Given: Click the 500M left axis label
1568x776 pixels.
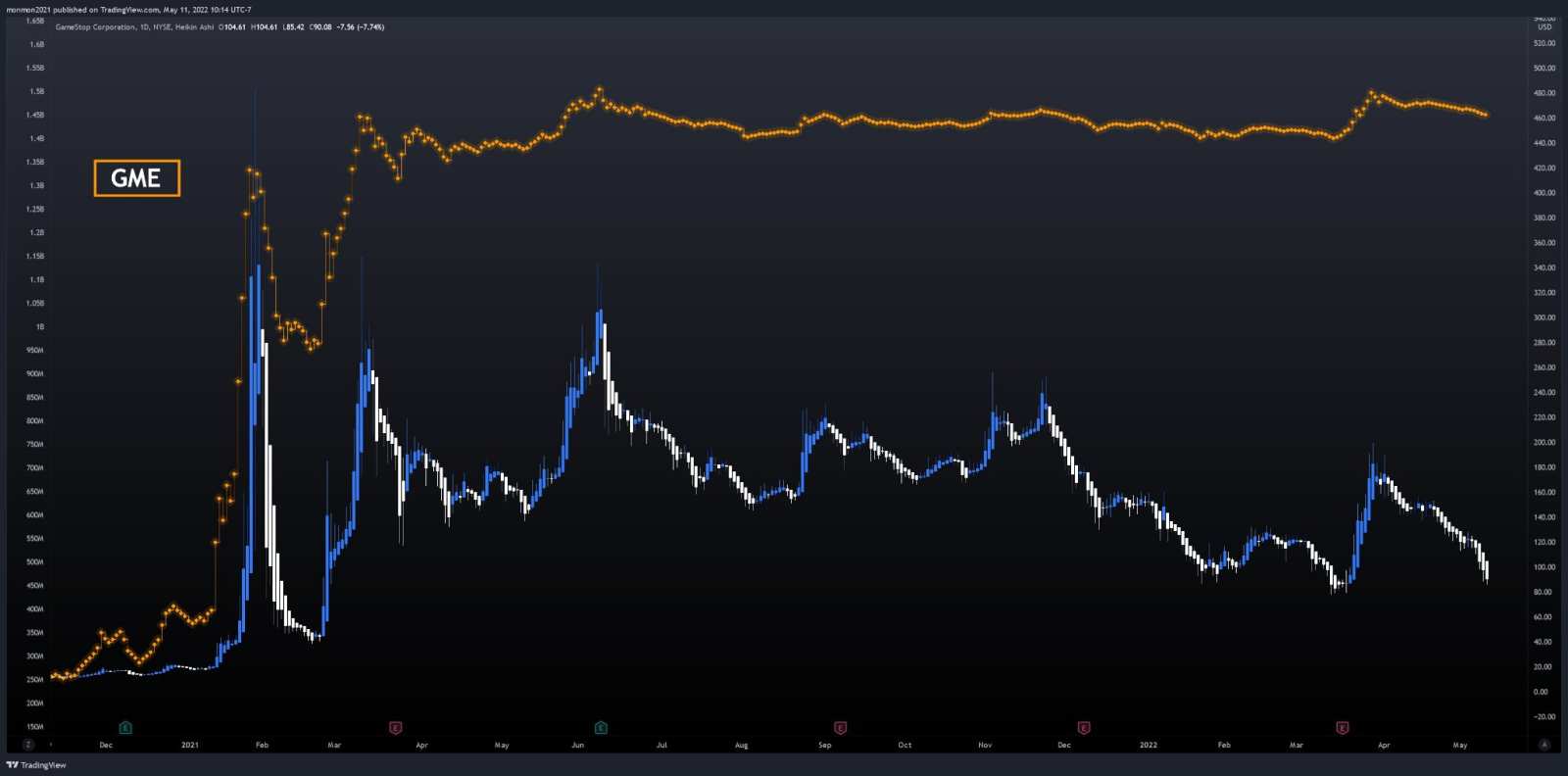Looking at the screenshot, I should [35, 562].
